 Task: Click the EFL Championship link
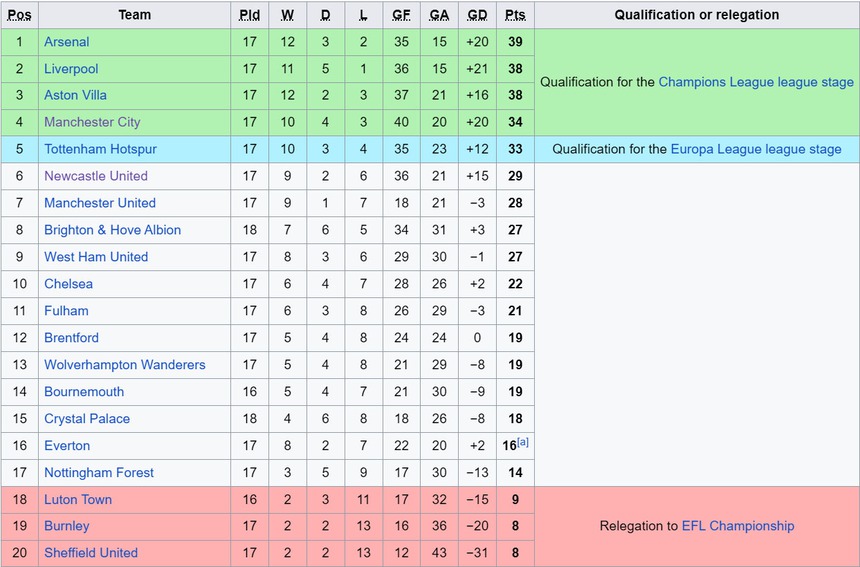(x=738, y=526)
